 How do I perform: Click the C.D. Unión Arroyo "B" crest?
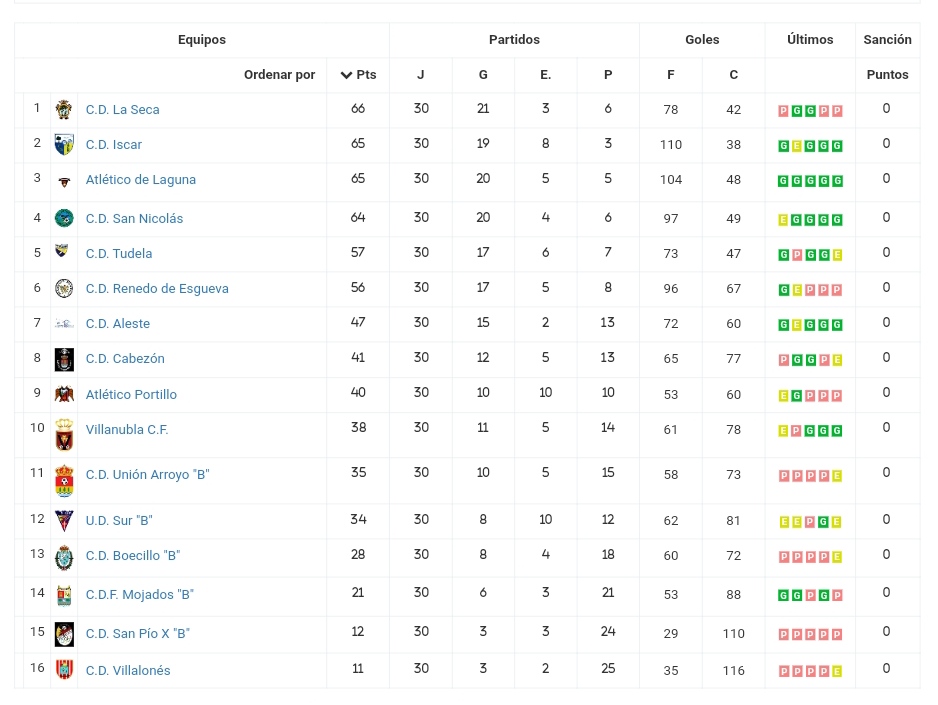click(x=64, y=480)
